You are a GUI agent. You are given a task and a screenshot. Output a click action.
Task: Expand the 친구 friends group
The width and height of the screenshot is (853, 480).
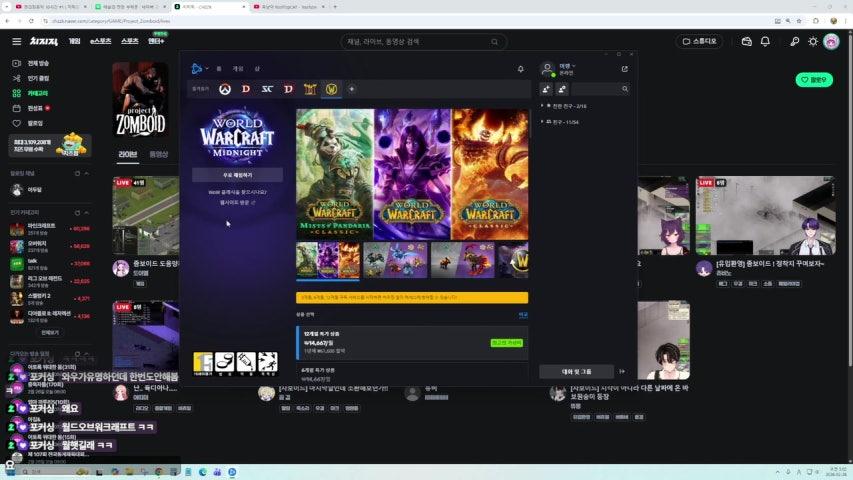[x=560, y=122]
